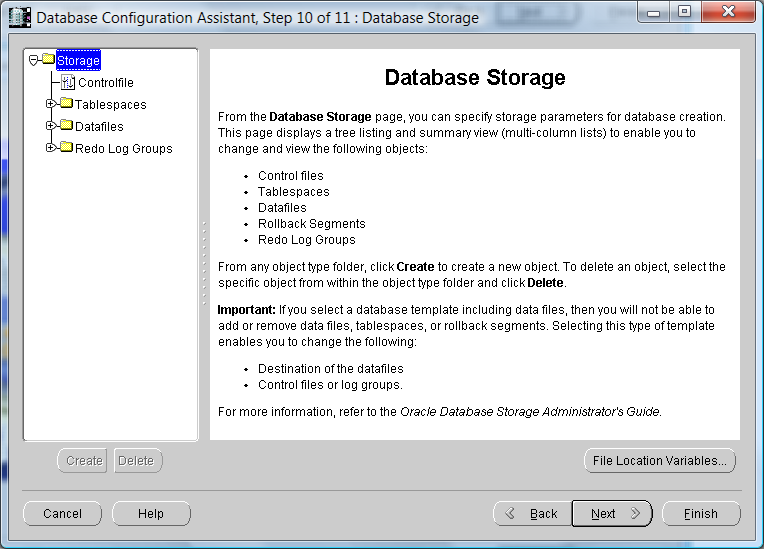Click the vertical pane splitter handle
This screenshot has width=764, height=549.
pos(204,263)
